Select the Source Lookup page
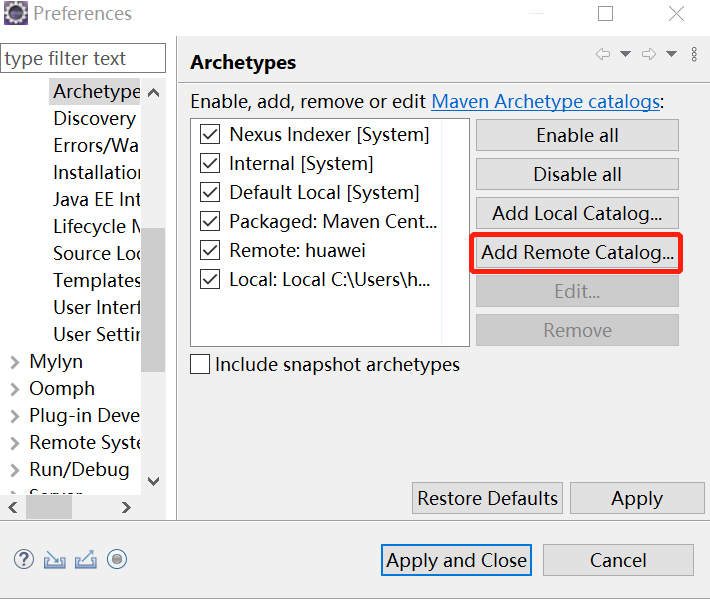Screen dimensions: 710x599 96,254
